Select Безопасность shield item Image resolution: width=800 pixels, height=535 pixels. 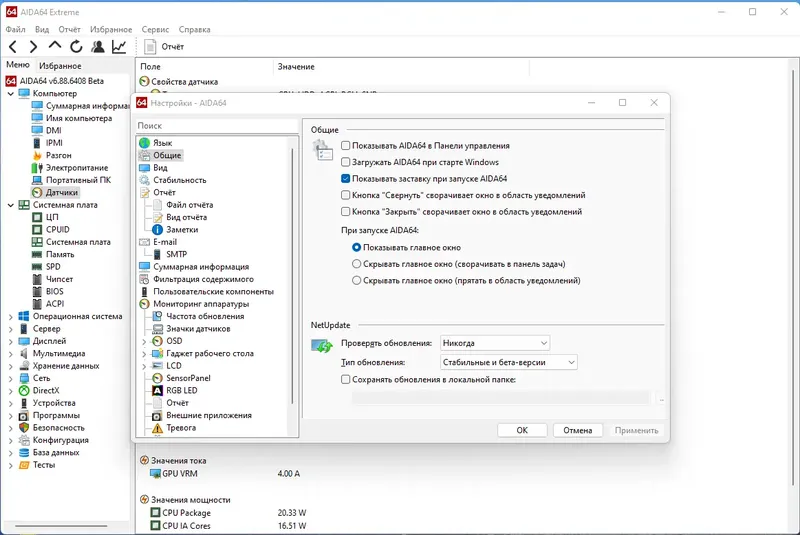click(58, 428)
